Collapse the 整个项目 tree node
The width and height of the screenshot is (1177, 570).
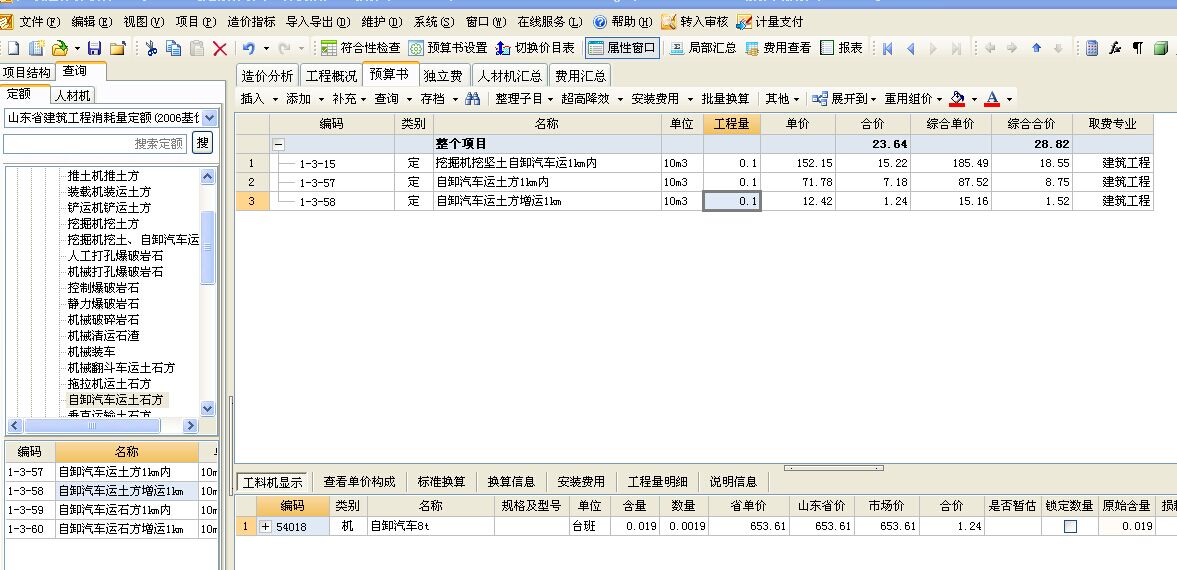[x=278, y=144]
